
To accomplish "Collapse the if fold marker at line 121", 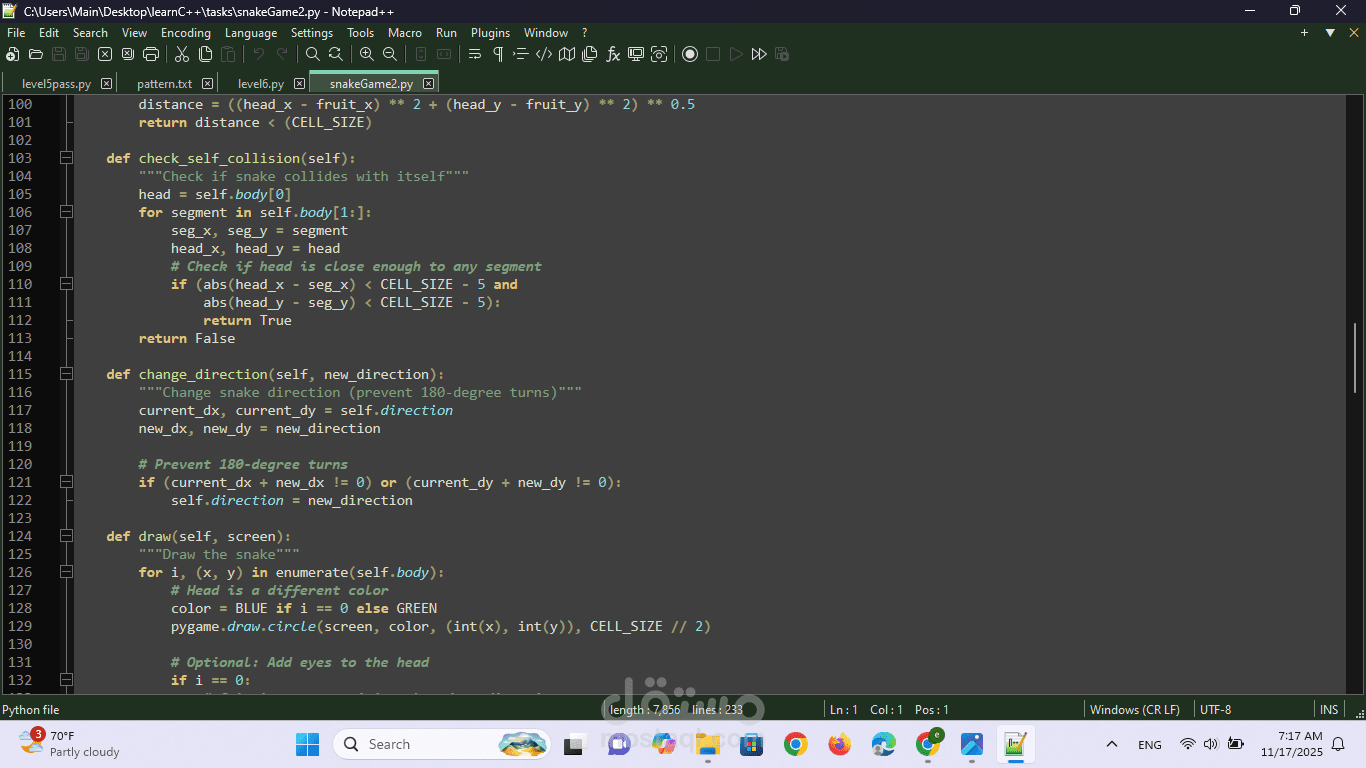I will (x=66, y=482).
